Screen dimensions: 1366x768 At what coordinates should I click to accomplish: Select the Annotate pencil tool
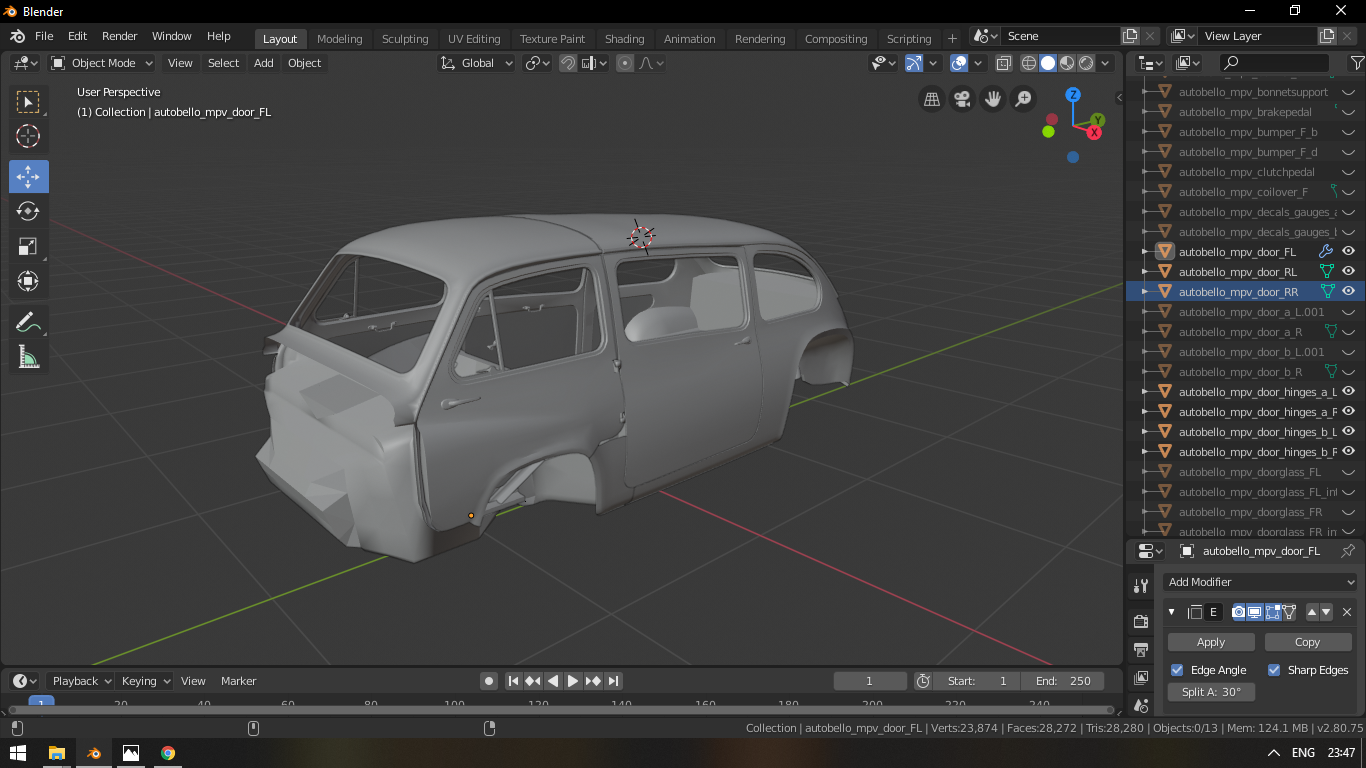click(x=28, y=322)
